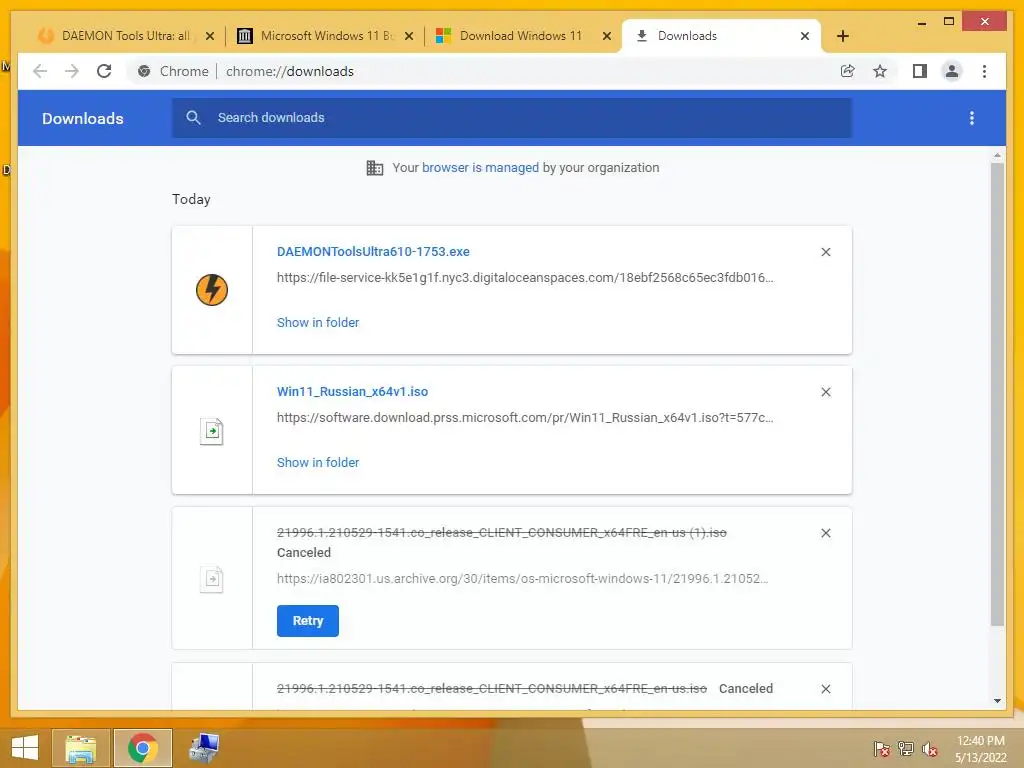Viewport: 1024px width, 768px height.
Task: Switch to the Download Windows 11 tab
Action: click(522, 36)
